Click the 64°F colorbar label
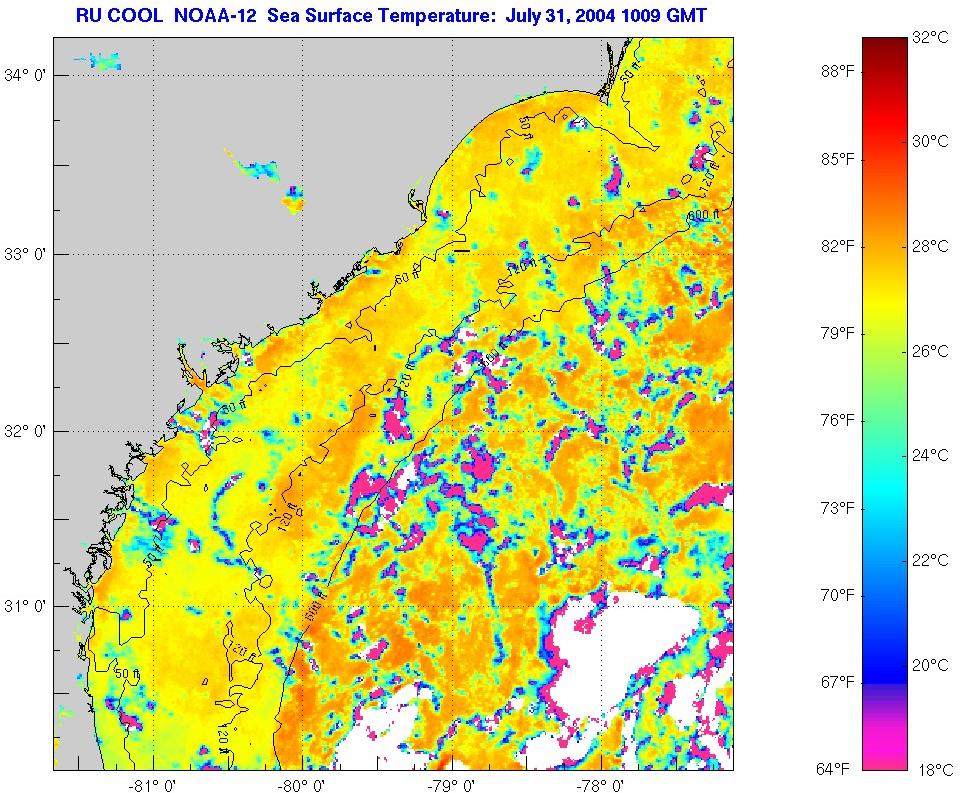Viewport: 960px width, 793px height. click(x=833, y=769)
